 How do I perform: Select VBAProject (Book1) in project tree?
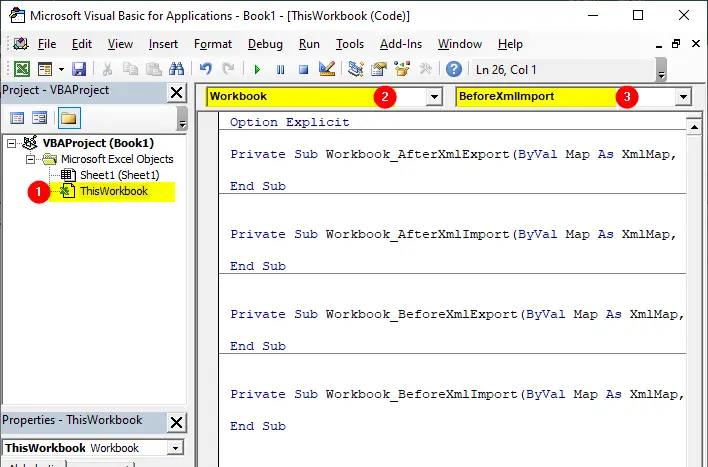[98, 143]
